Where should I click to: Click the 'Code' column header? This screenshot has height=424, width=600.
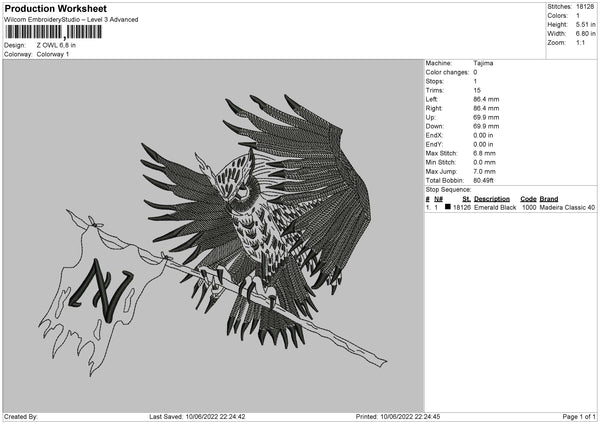coord(528,199)
